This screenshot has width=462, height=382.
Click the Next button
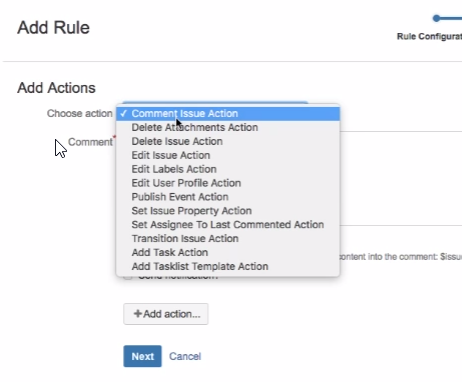143,356
